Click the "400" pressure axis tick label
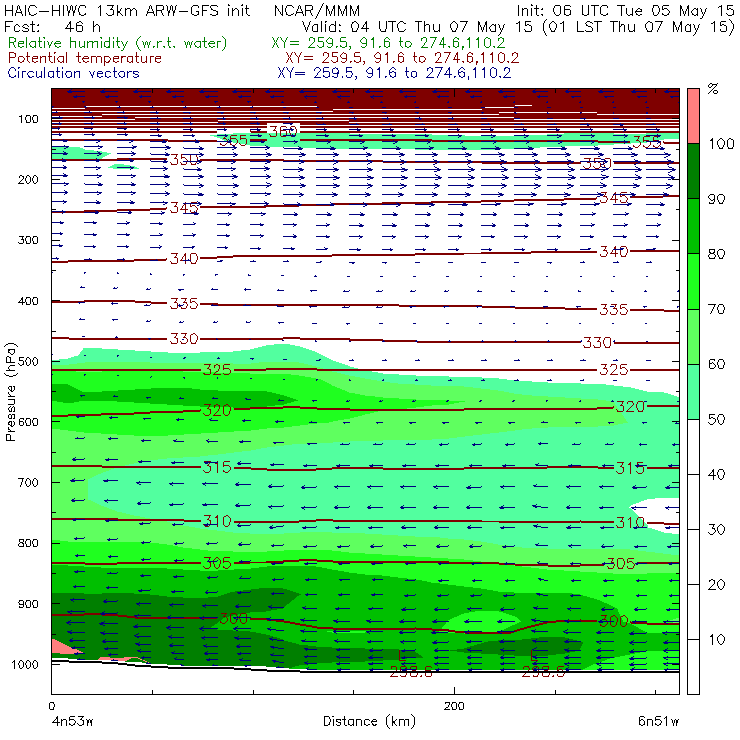The height and width of the screenshot is (740, 740). [x=28, y=301]
